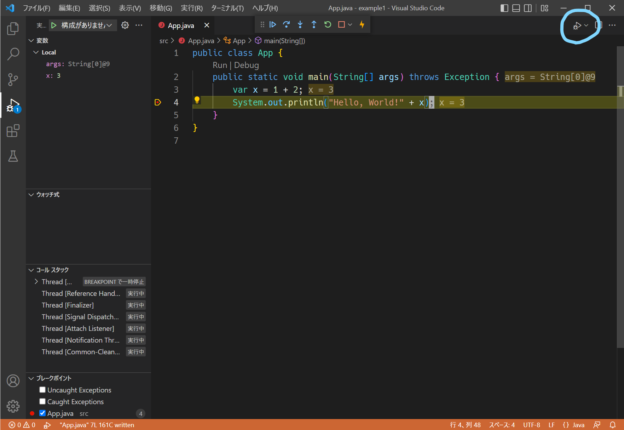Toggle the panel layout icon
624x430 pixels.
tap(516, 8)
